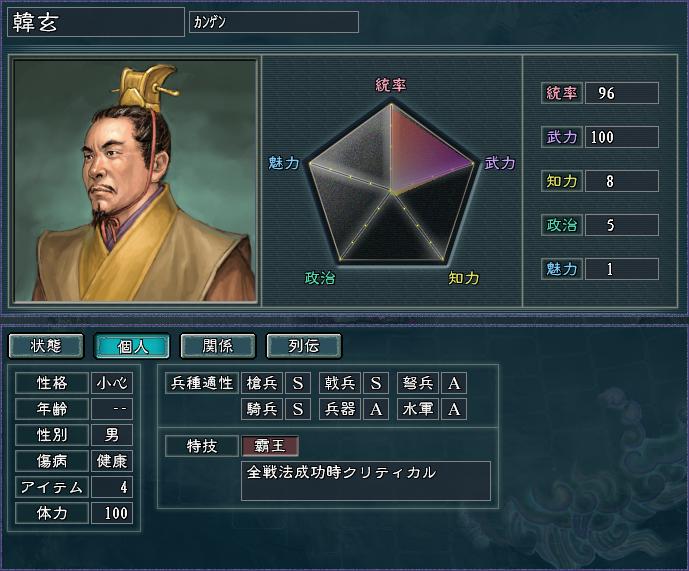Screen dimensions: 689x571
Task: Select the 覇王 special skill badge
Action: pos(270,446)
